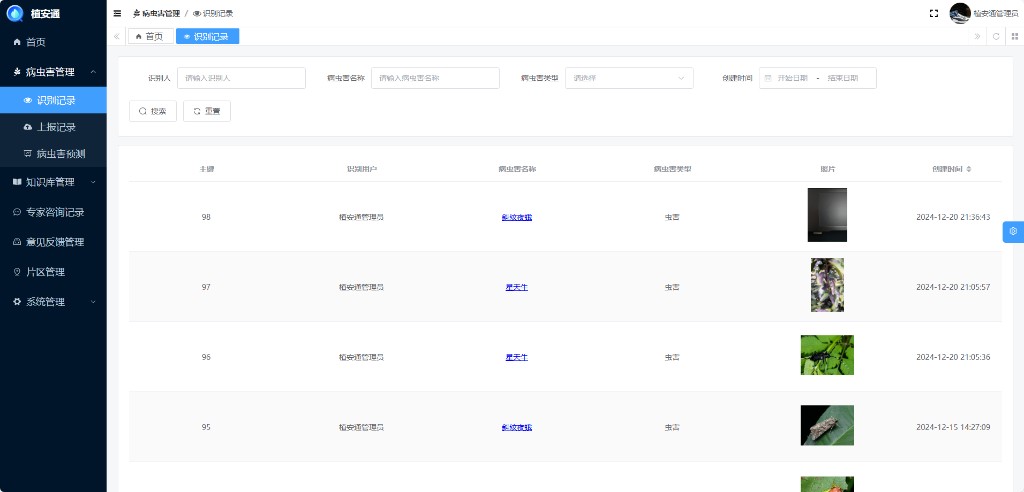Image resolution: width=1024 pixels, height=492 pixels.
Task: Click the 搜索 search button
Action: (x=153, y=111)
